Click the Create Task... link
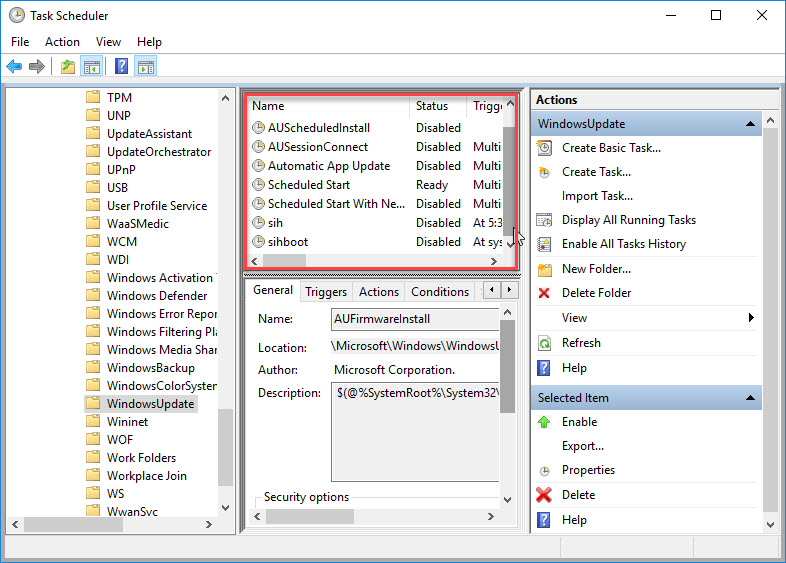This screenshot has height=563, width=786. (x=596, y=172)
